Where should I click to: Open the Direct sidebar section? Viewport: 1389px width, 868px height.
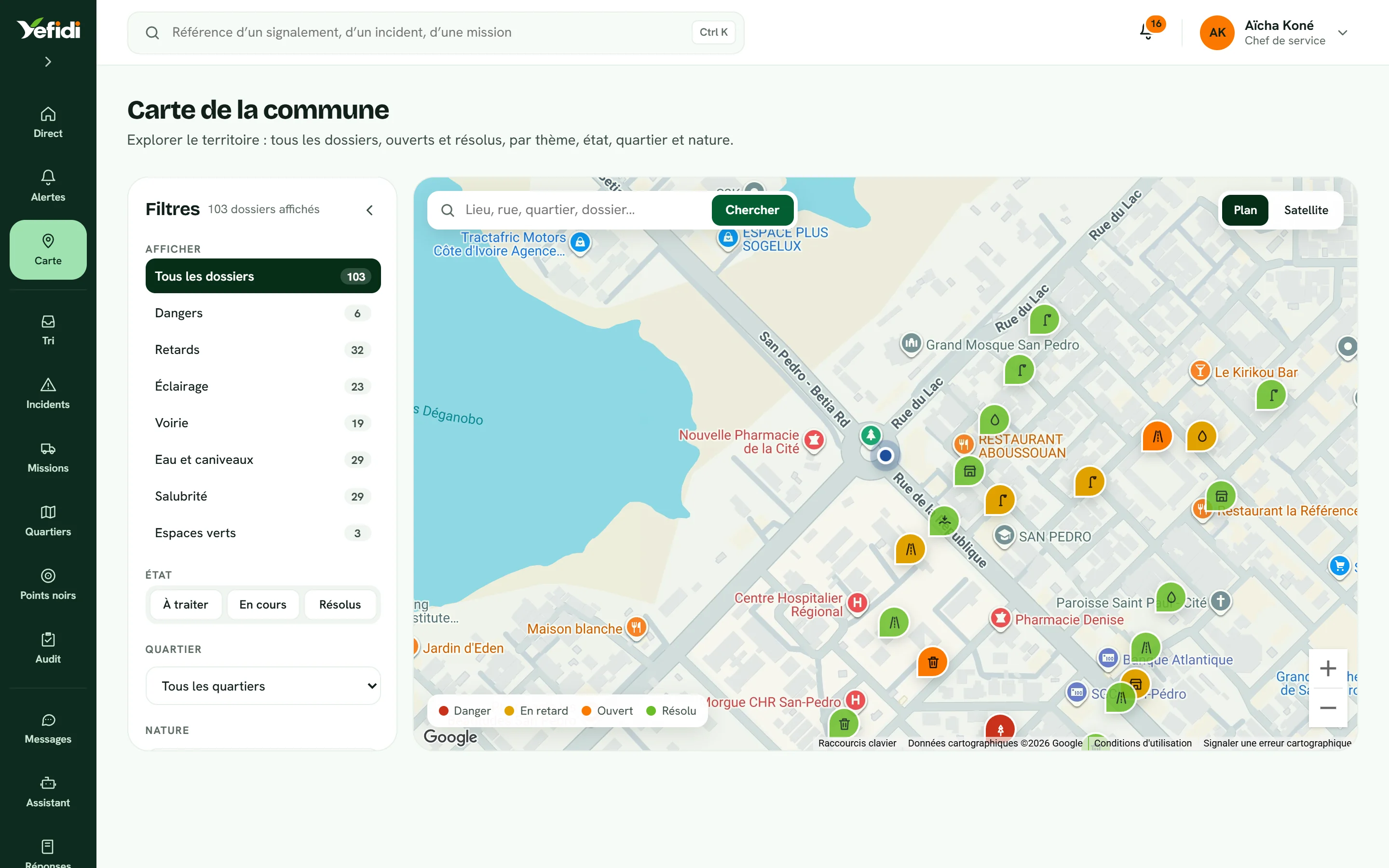point(48,122)
